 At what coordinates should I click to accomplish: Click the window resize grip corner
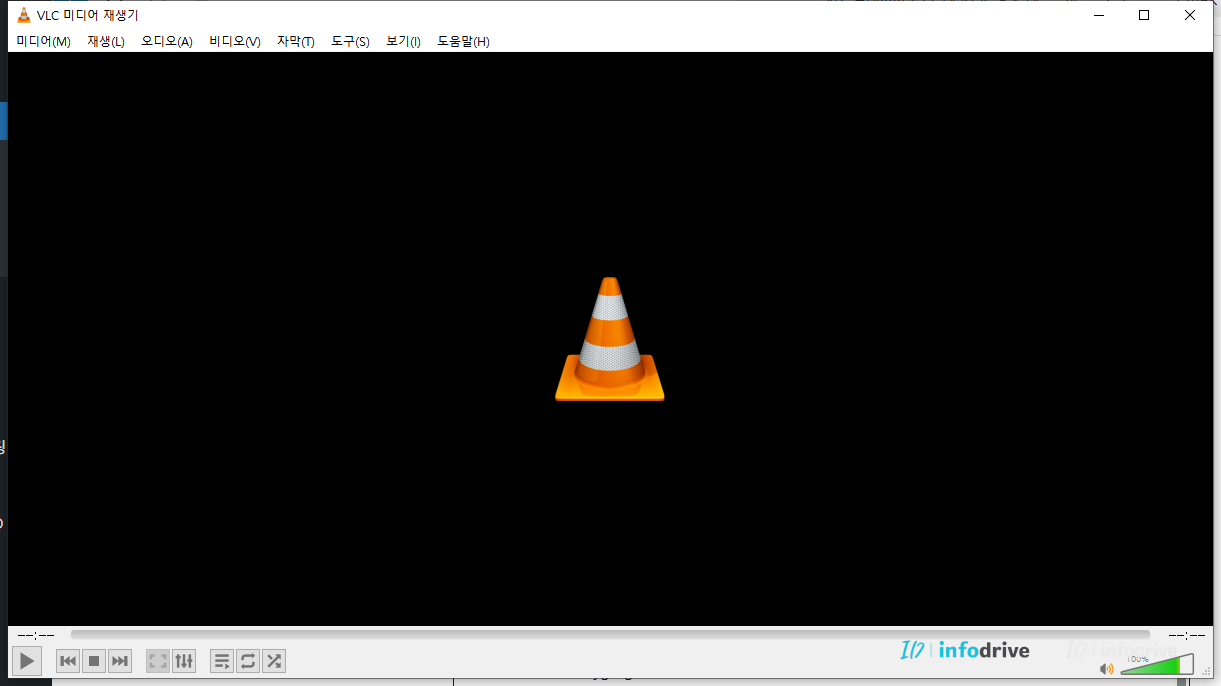coord(1207,672)
